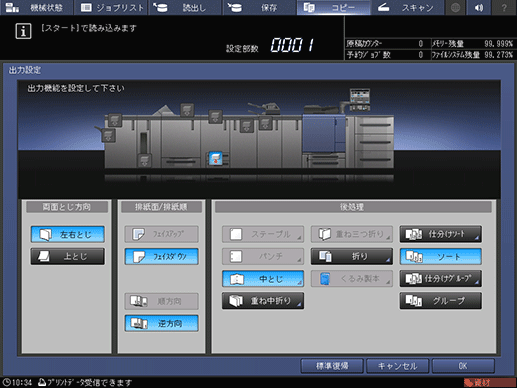Open the 読出し recall tab
517x388 pixels.
click(185, 7)
